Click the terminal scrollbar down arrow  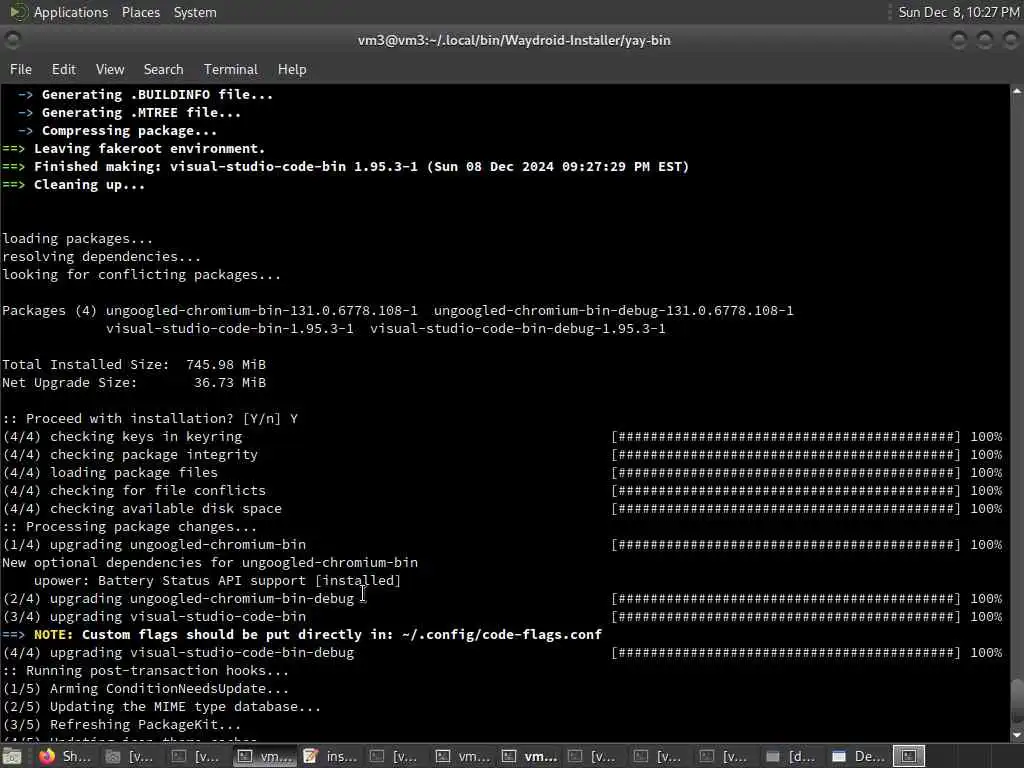coord(1017,735)
